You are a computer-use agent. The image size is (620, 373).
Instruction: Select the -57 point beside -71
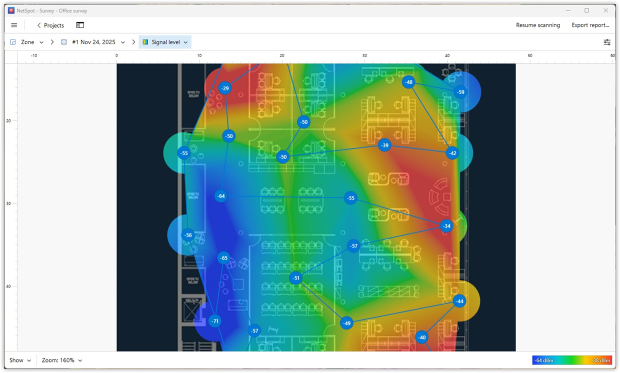(254, 331)
